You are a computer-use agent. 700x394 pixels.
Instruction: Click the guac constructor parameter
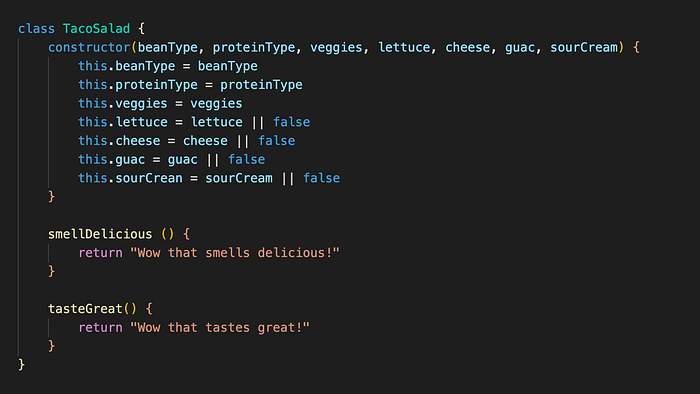[520, 48]
